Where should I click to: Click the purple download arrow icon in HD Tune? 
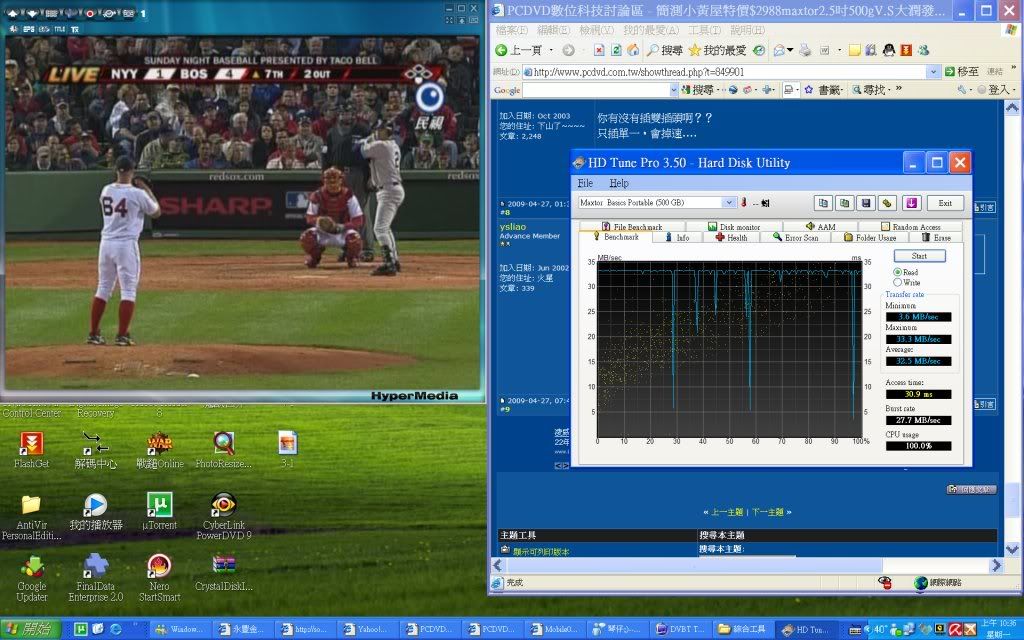(x=912, y=203)
